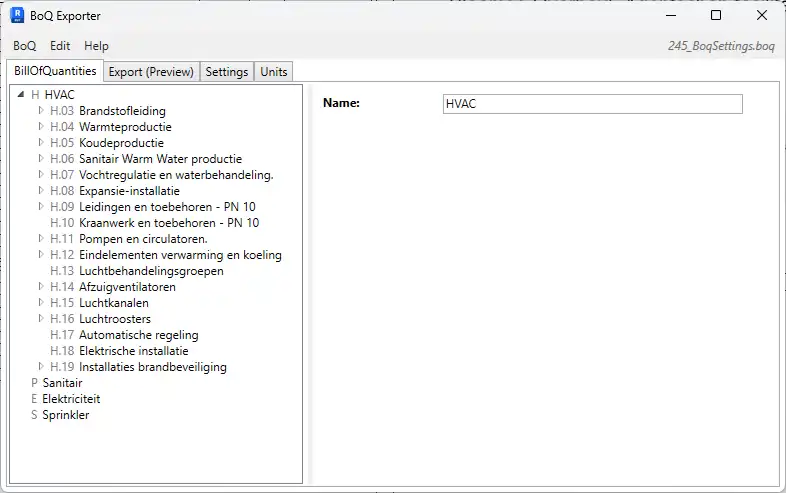Viewport: 786px width, 493px height.
Task: Expand the H.15 Luchtkanalen arrow
Action: (x=41, y=303)
